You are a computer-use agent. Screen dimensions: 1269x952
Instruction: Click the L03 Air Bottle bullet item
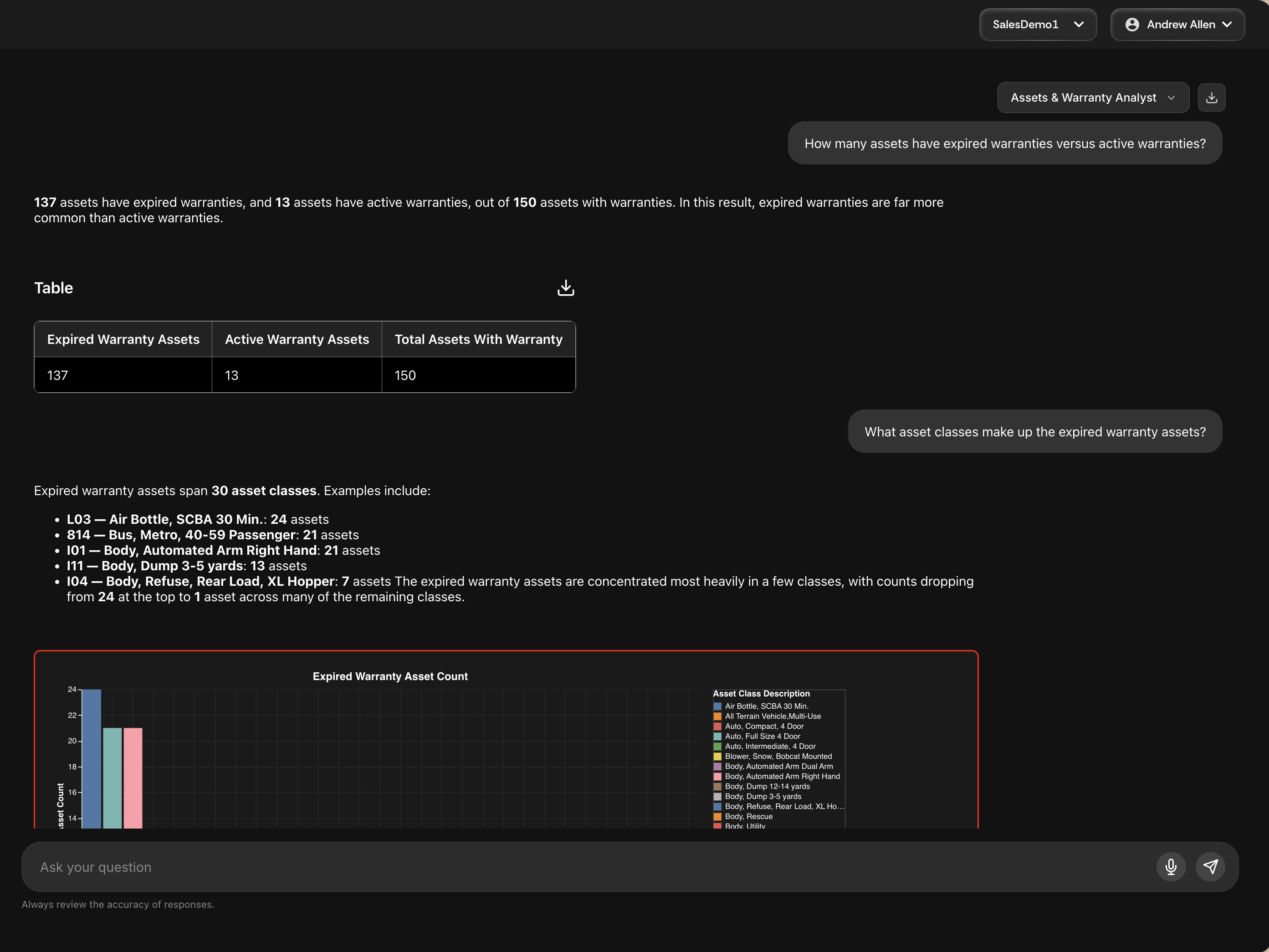(198, 519)
